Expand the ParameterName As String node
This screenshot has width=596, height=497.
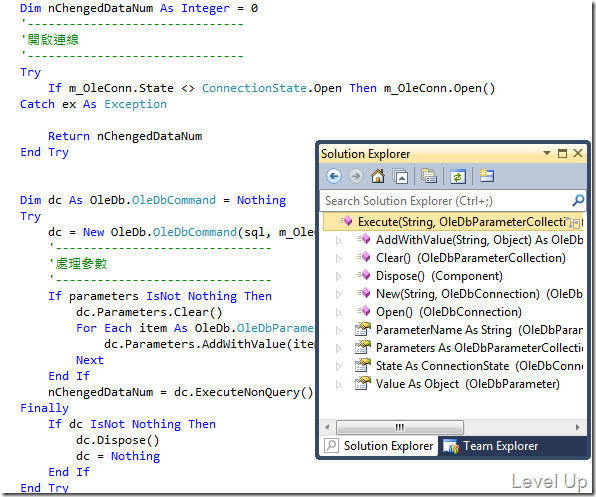338,330
